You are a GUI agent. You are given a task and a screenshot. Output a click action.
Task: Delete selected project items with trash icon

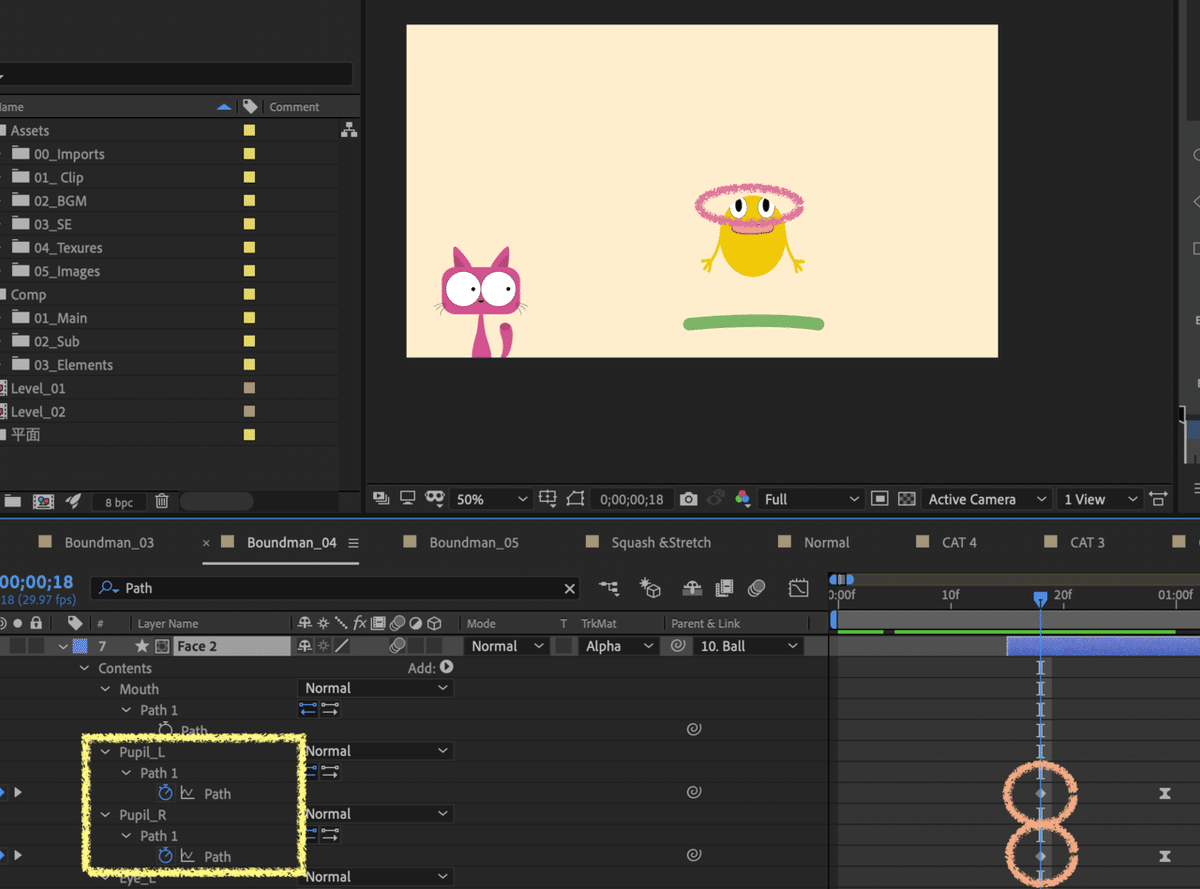[x=162, y=501]
